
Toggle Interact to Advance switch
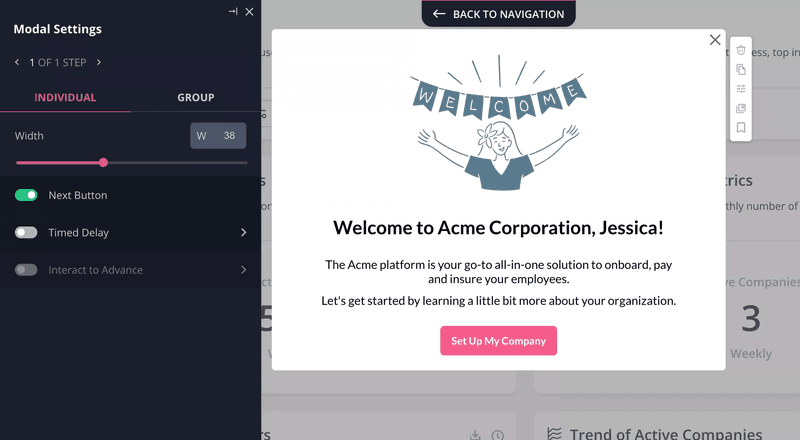pyautogui.click(x=26, y=270)
